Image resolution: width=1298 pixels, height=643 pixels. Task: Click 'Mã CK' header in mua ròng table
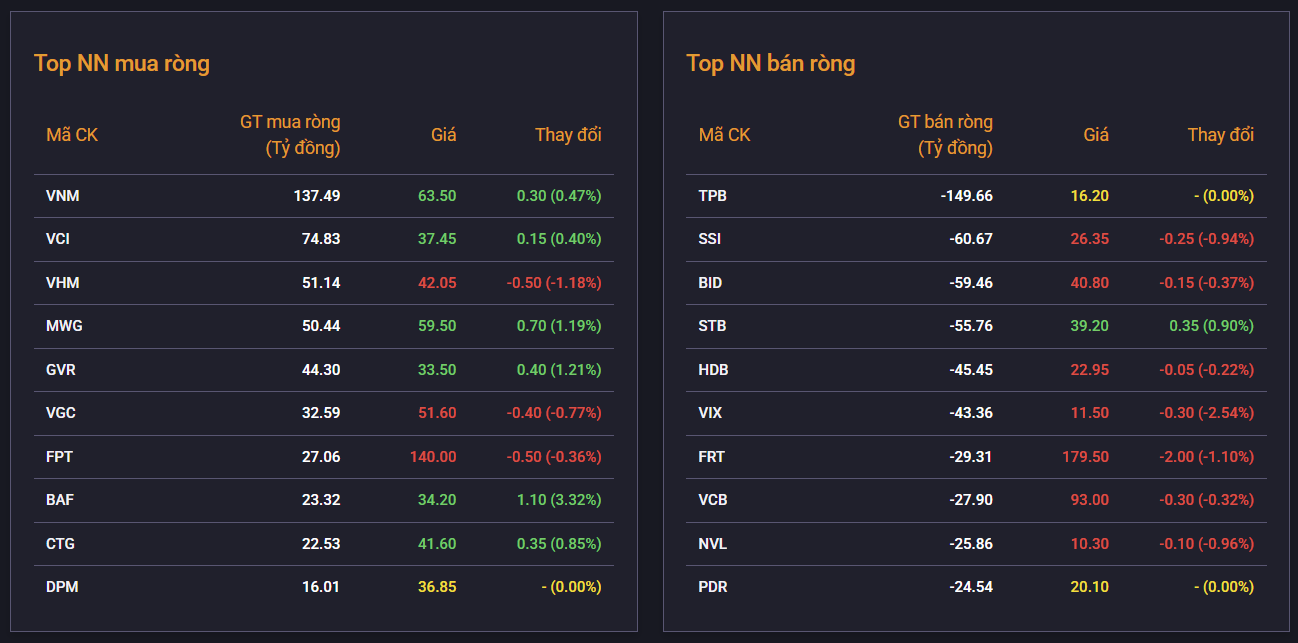pyautogui.click(x=72, y=135)
